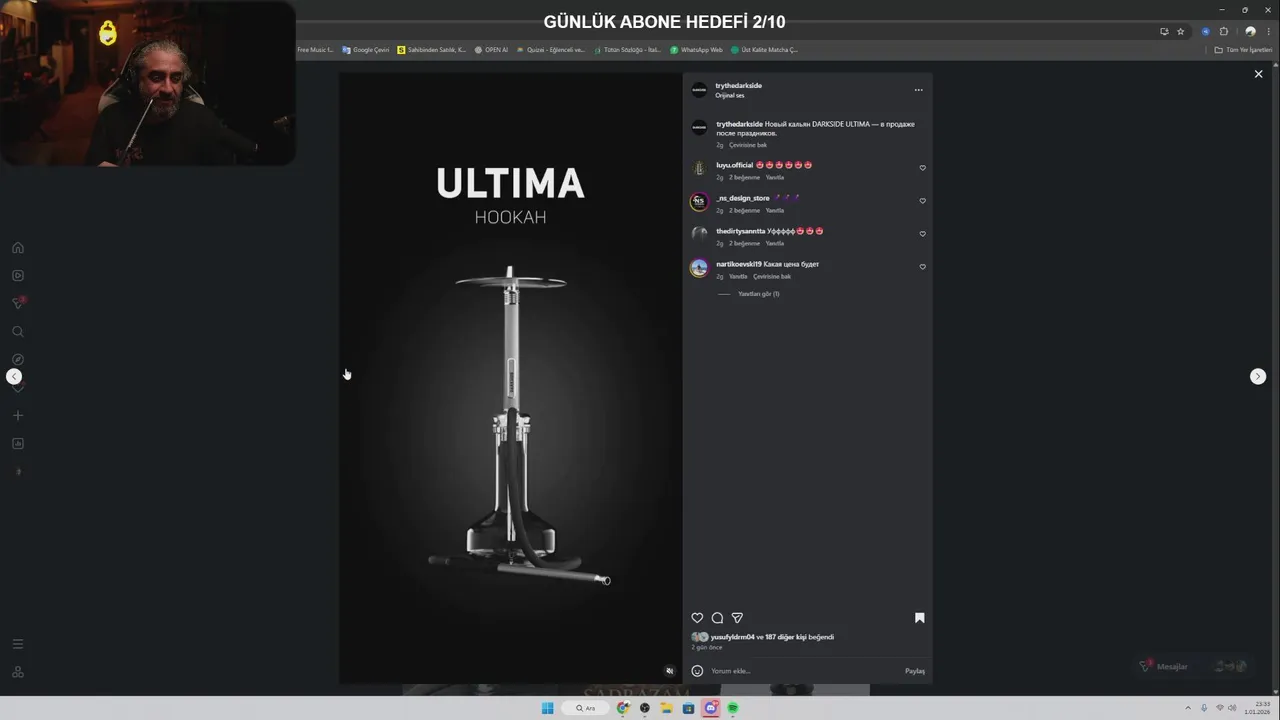Open File Explorer from the taskbar

click(666, 708)
